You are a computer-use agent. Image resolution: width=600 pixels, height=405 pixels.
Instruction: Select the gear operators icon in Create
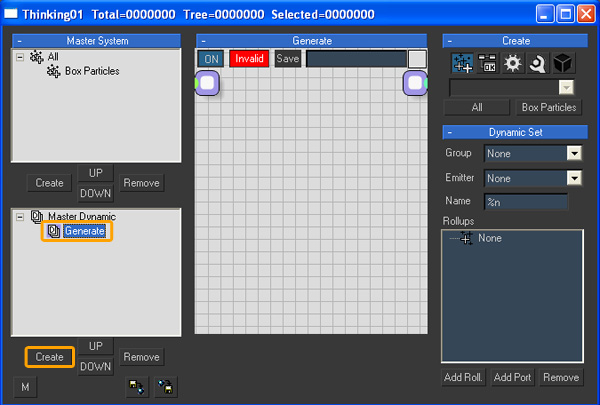pos(512,63)
